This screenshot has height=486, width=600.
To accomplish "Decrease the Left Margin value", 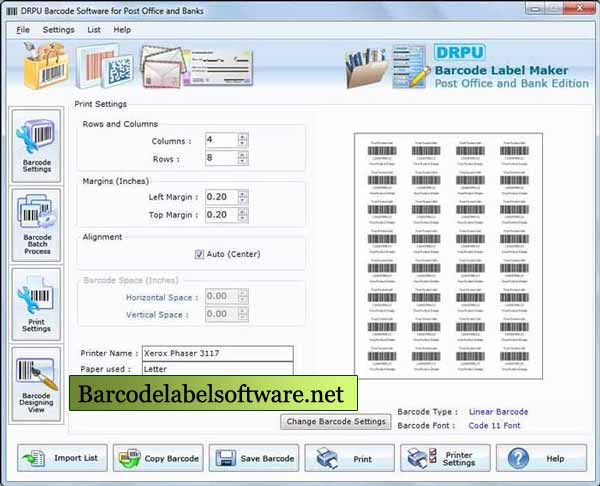I will [x=242, y=201].
